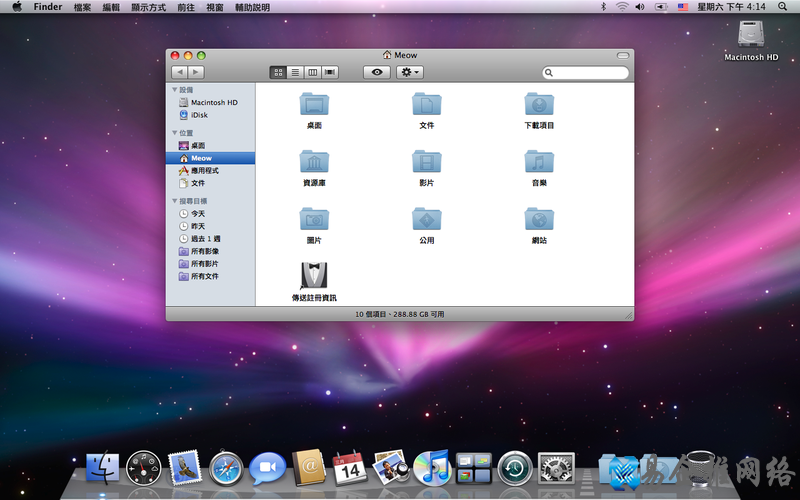This screenshot has width=800, height=500.
Task: Collapse the 搜尋目標 sidebar section
Action: [175, 201]
